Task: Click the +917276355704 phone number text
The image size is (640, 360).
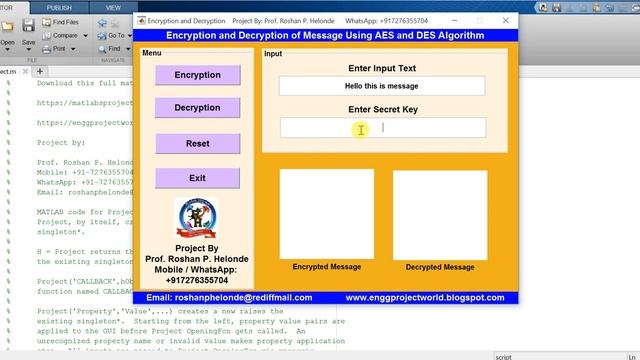Action: (x=197, y=280)
